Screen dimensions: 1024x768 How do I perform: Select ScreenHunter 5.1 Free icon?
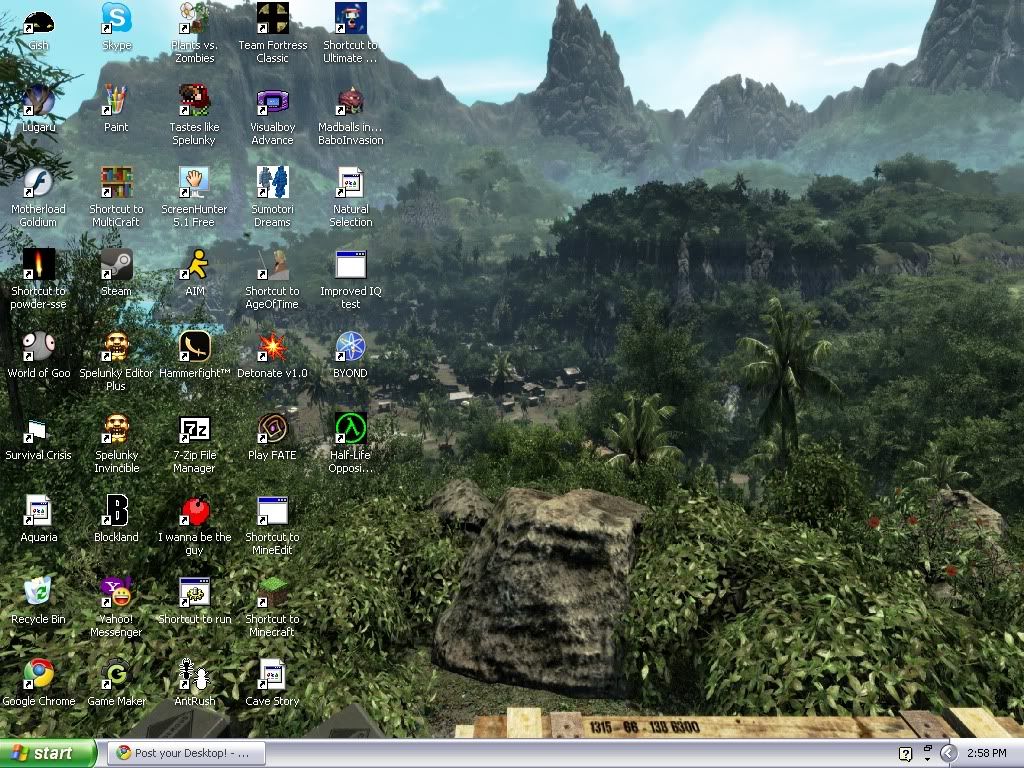pos(195,183)
